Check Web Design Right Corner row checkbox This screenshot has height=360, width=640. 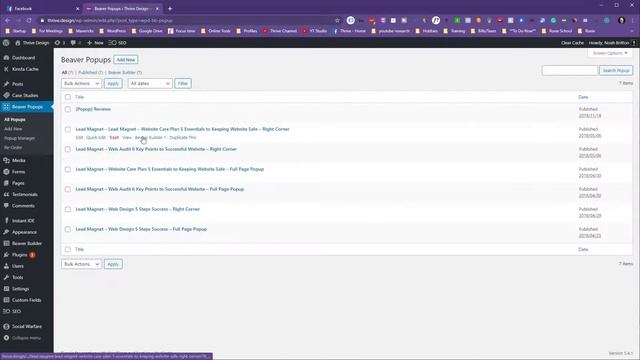click(68, 209)
